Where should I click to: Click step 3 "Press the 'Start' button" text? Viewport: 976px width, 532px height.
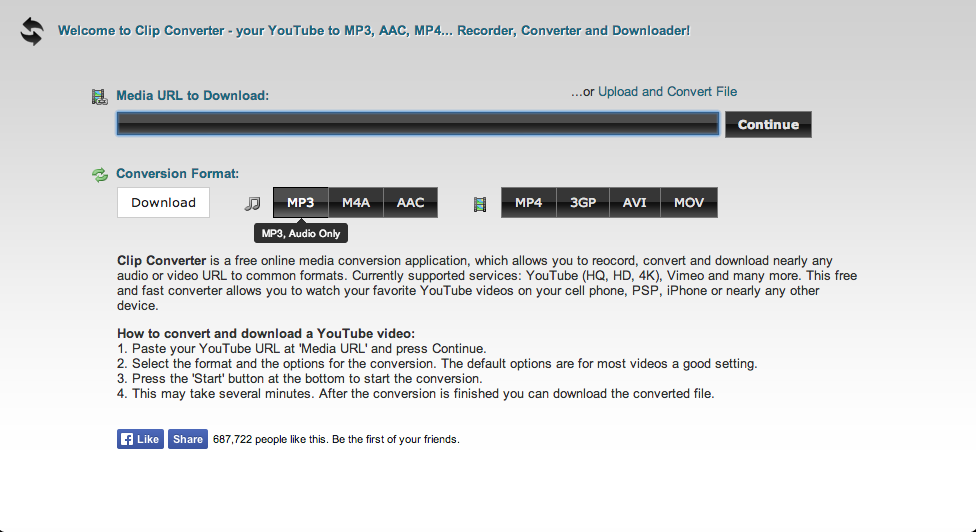tap(299, 378)
